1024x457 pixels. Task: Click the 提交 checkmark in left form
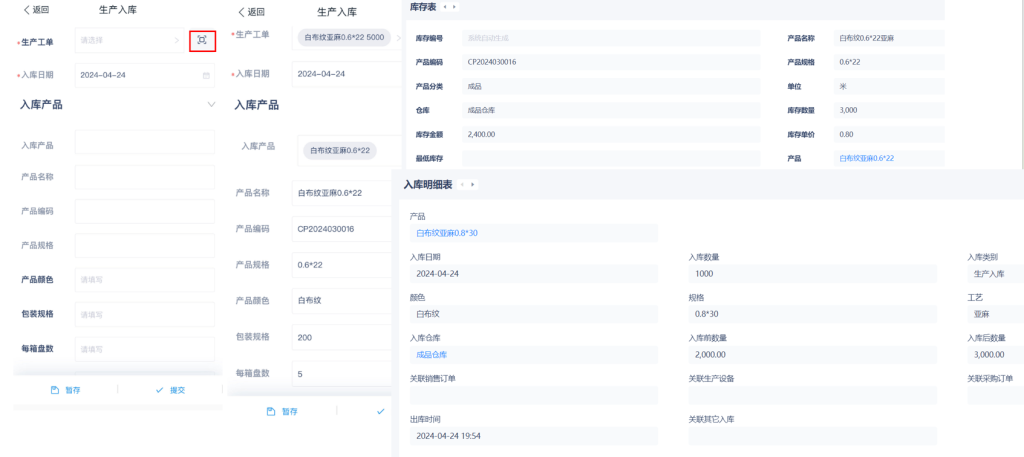coord(159,390)
